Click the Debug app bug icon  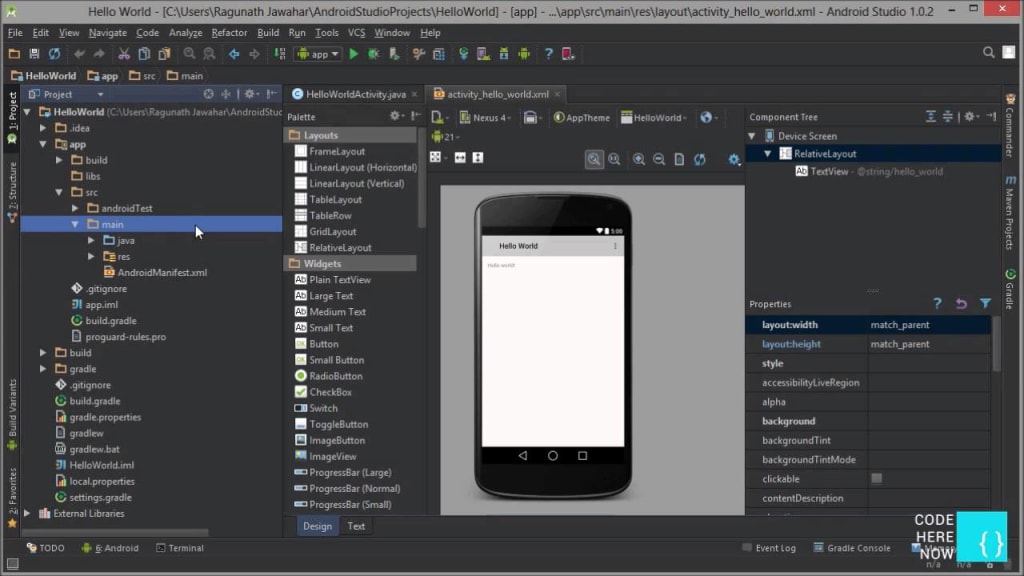(374, 54)
